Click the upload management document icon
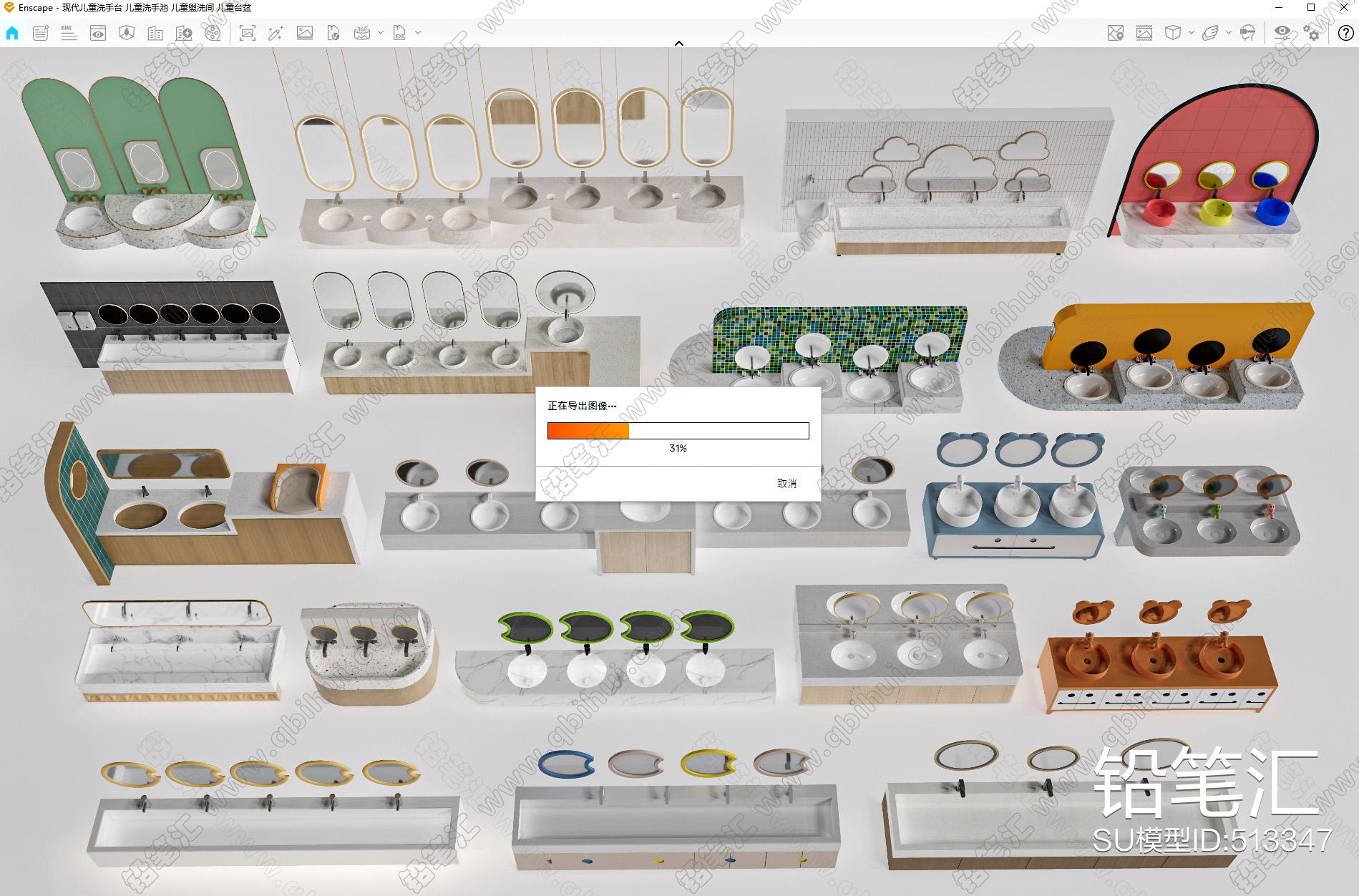 [x=333, y=33]
